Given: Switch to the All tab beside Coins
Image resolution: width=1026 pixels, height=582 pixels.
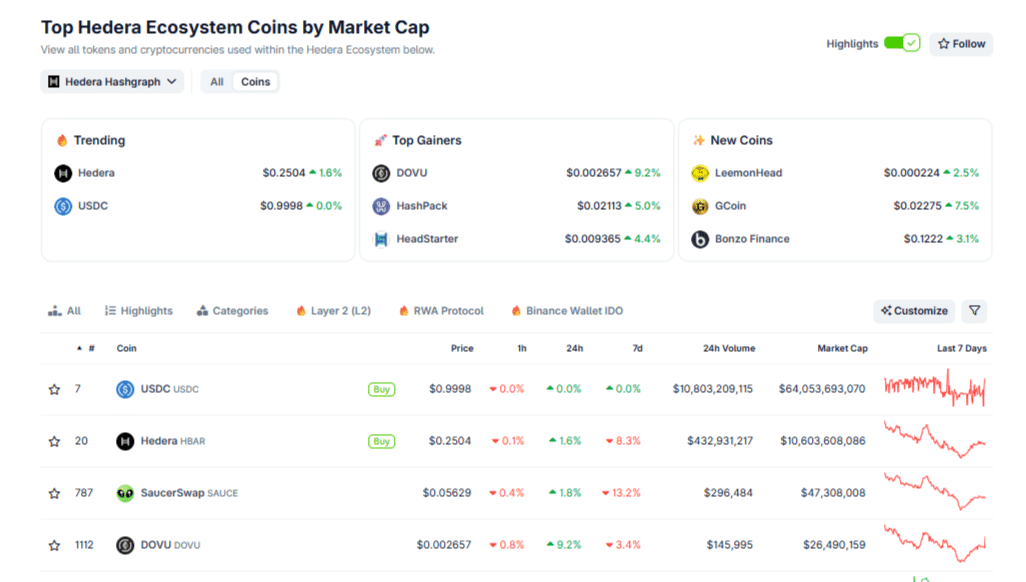Looking at the screenshot, I should [217, 82].
